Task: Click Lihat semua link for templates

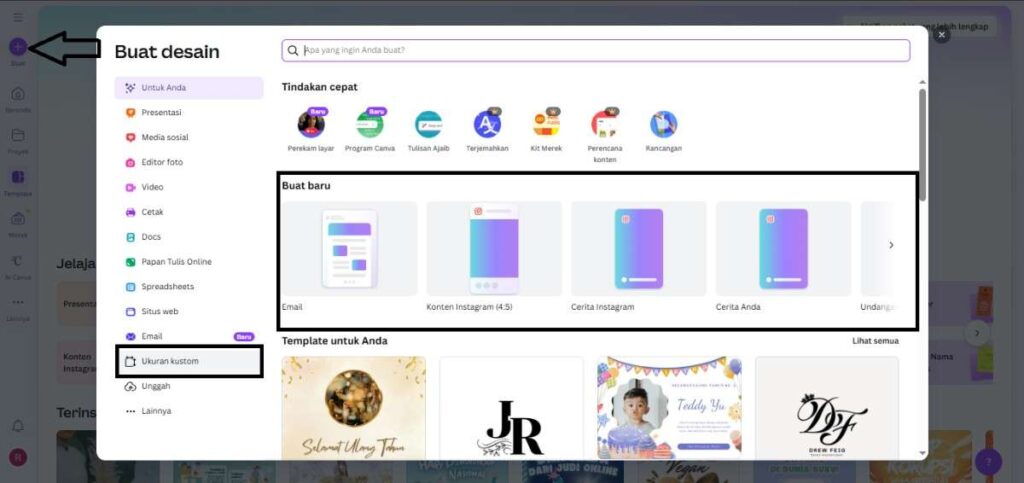Action: click(x=875, y=341)
